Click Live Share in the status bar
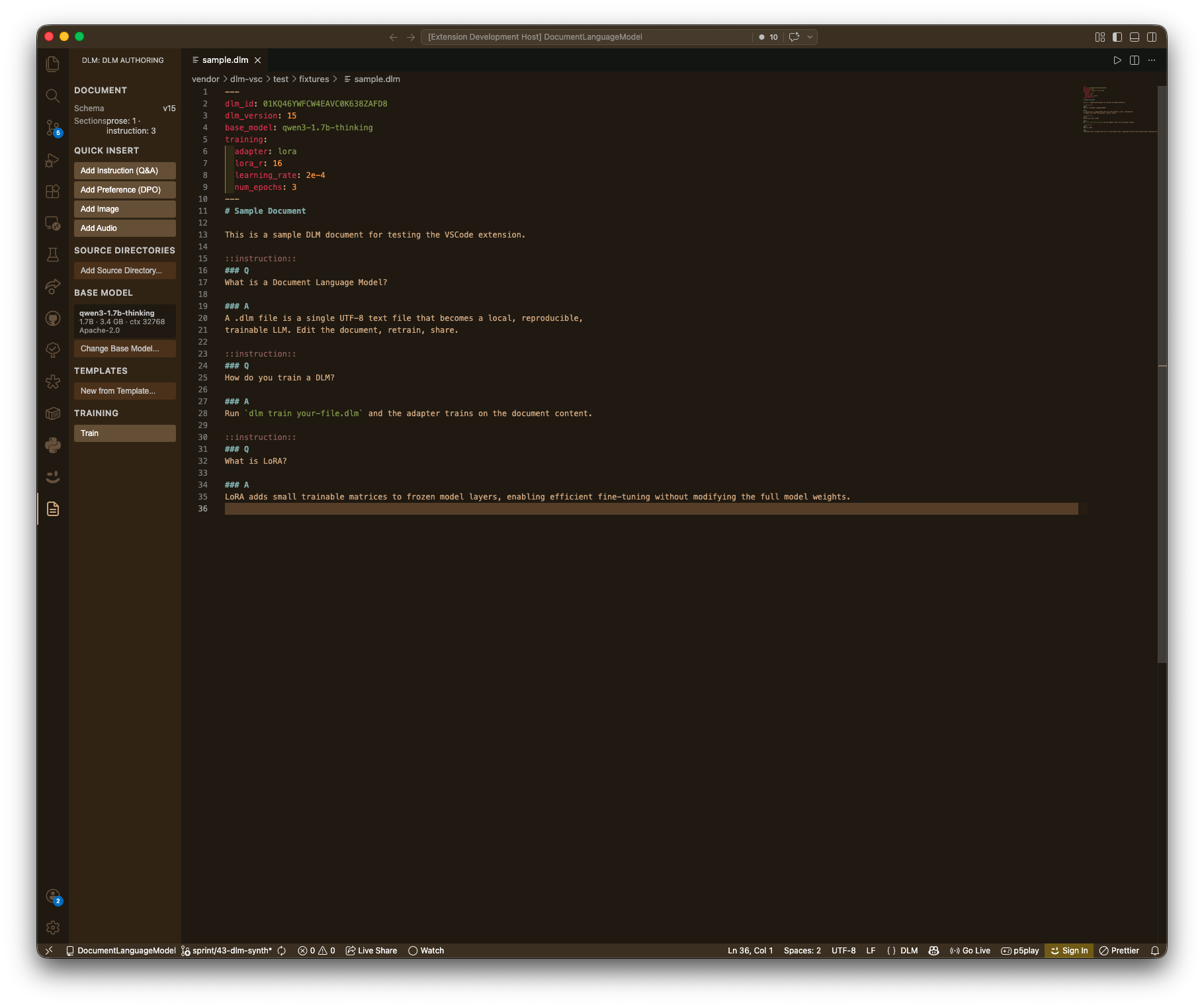1204x1007 pixels. coord(371,951)
